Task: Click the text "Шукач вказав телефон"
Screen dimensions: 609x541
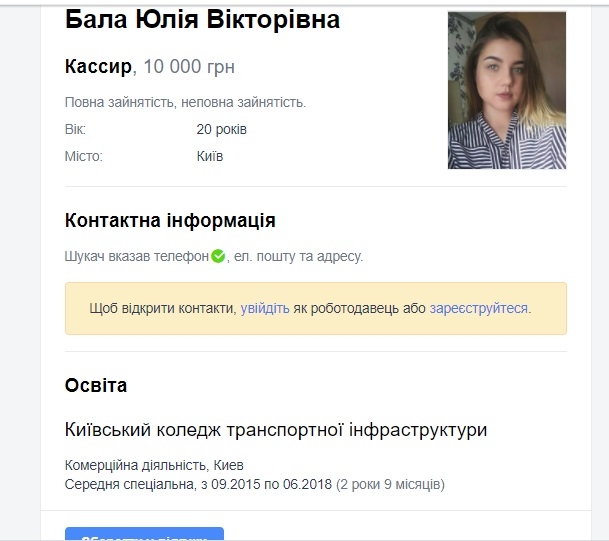Action: (136, 256)
